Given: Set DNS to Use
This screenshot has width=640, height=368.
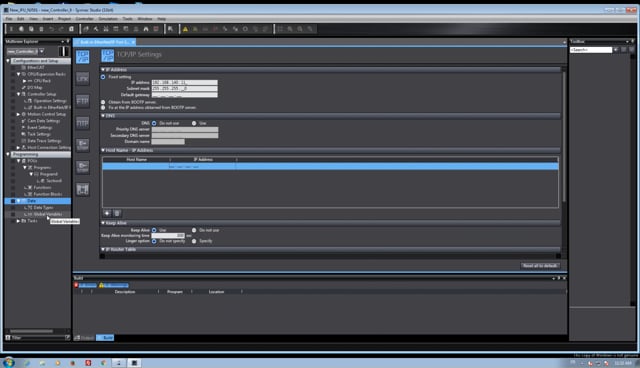Looking at the screenshot, I should tap(194, 123).
